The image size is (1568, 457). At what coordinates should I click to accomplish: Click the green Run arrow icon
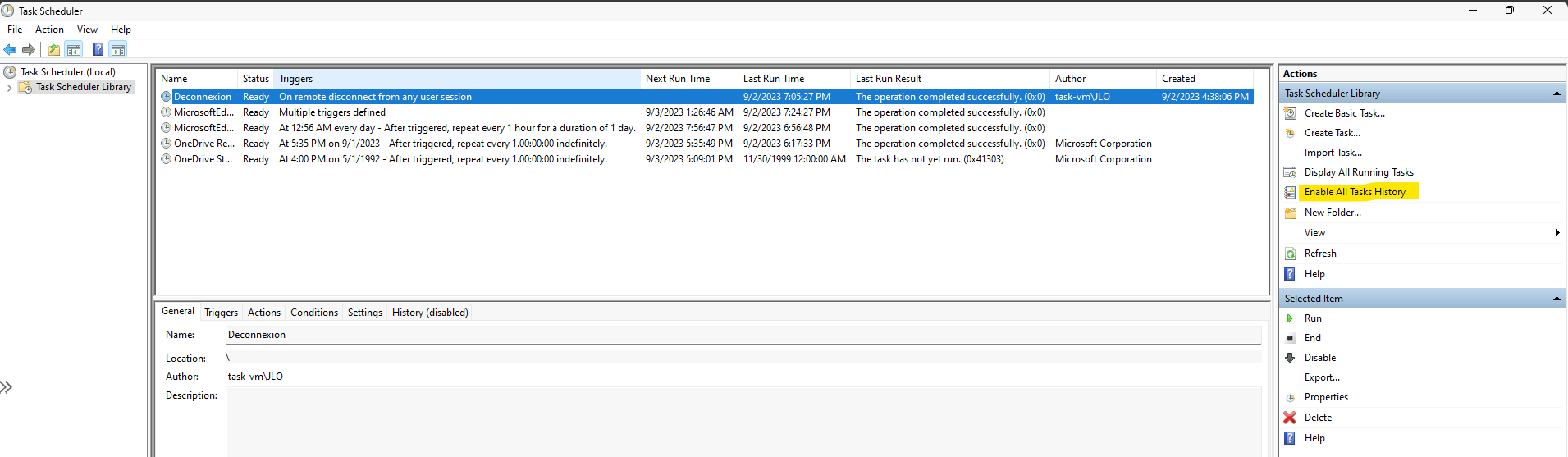(1290, 318)
